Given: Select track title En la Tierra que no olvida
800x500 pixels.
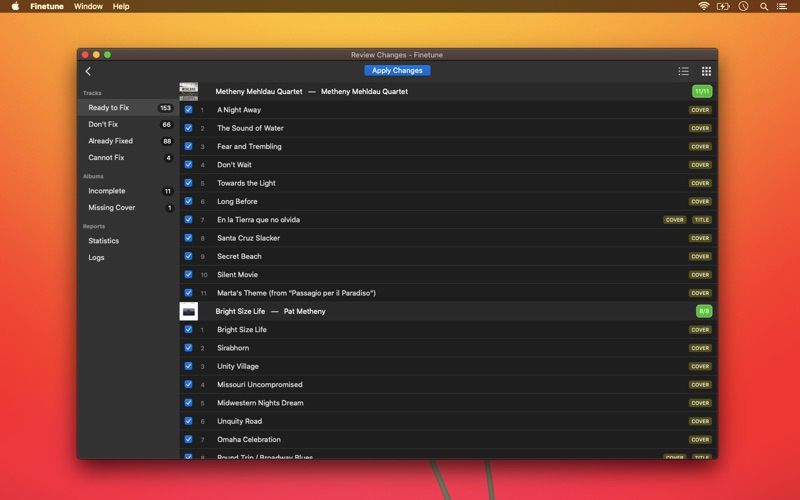Looking at the screenshot, I should point(258,220).
